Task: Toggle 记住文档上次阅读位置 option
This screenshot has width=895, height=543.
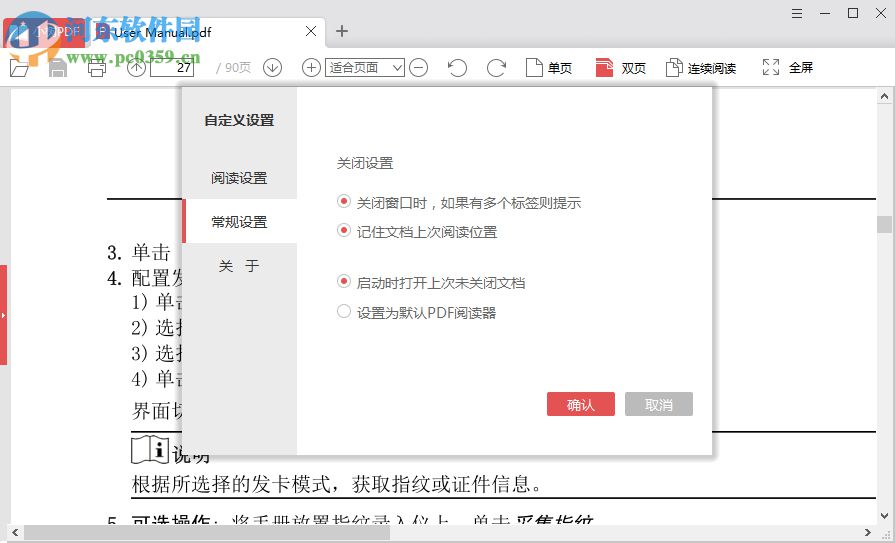Action: pos(344,231)
